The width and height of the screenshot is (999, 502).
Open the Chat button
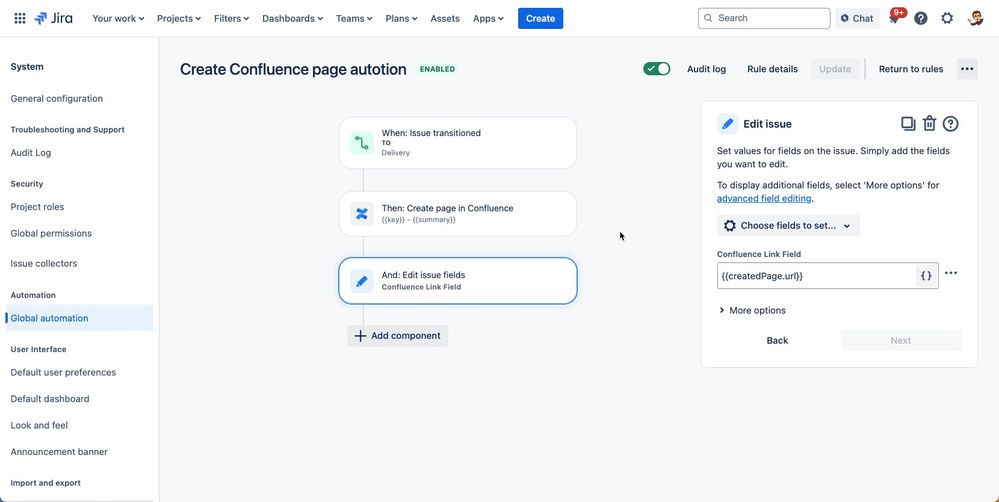click(x=857, y=18)
